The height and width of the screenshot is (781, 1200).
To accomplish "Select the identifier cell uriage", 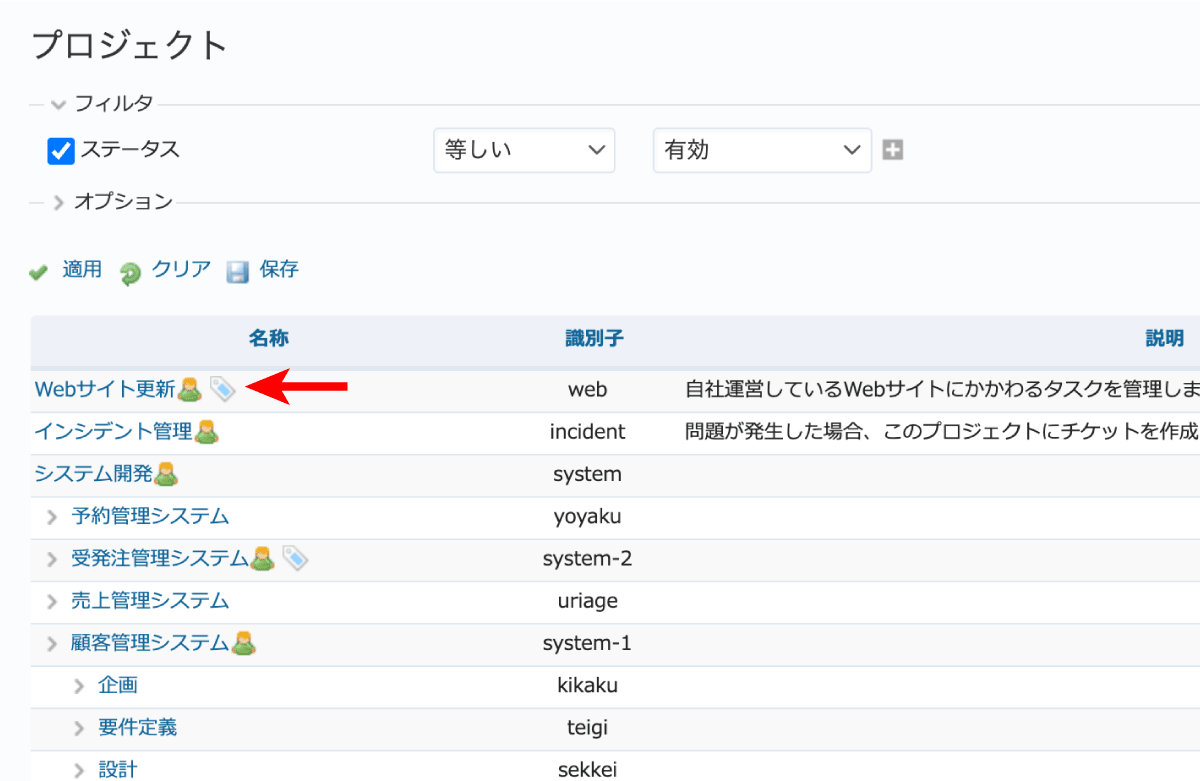I will (588, 600).
